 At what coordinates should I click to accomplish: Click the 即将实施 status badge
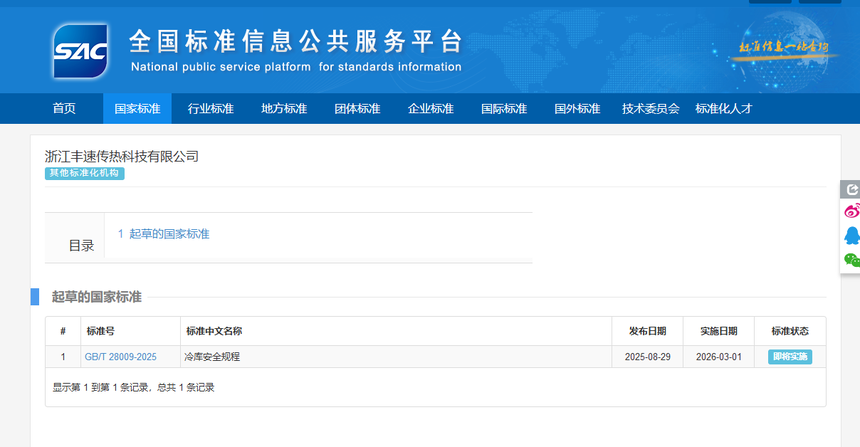pos(790,357)
